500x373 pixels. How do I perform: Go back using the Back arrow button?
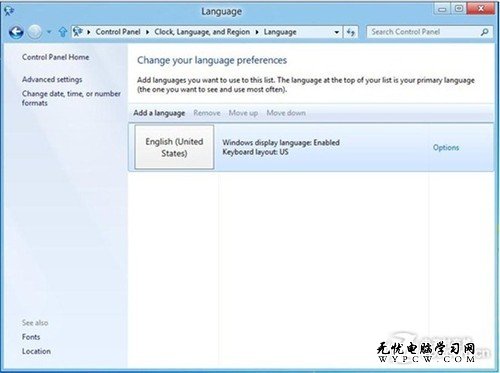tap(16, 32)
